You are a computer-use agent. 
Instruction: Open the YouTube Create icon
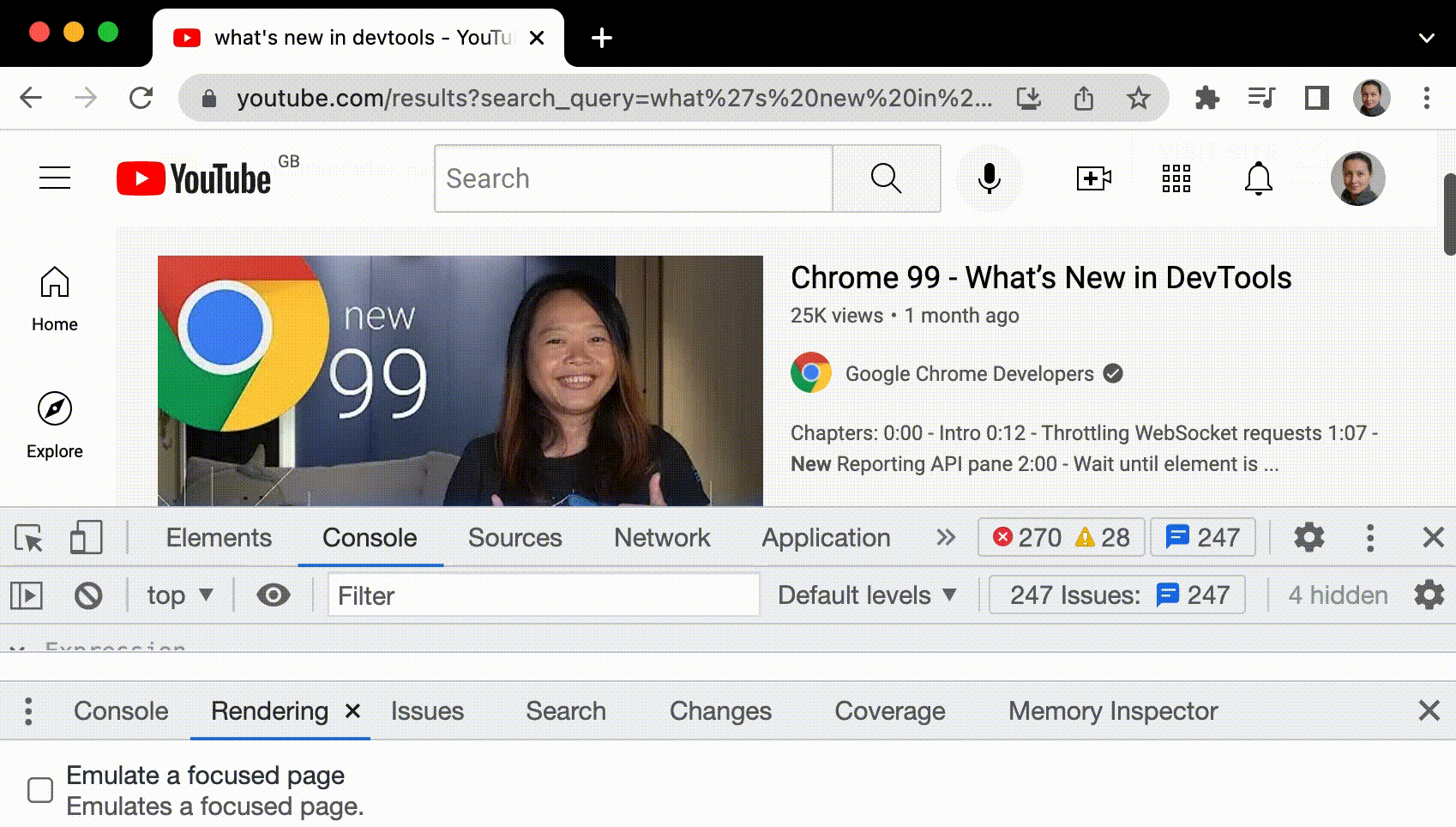coord(1094,178)
